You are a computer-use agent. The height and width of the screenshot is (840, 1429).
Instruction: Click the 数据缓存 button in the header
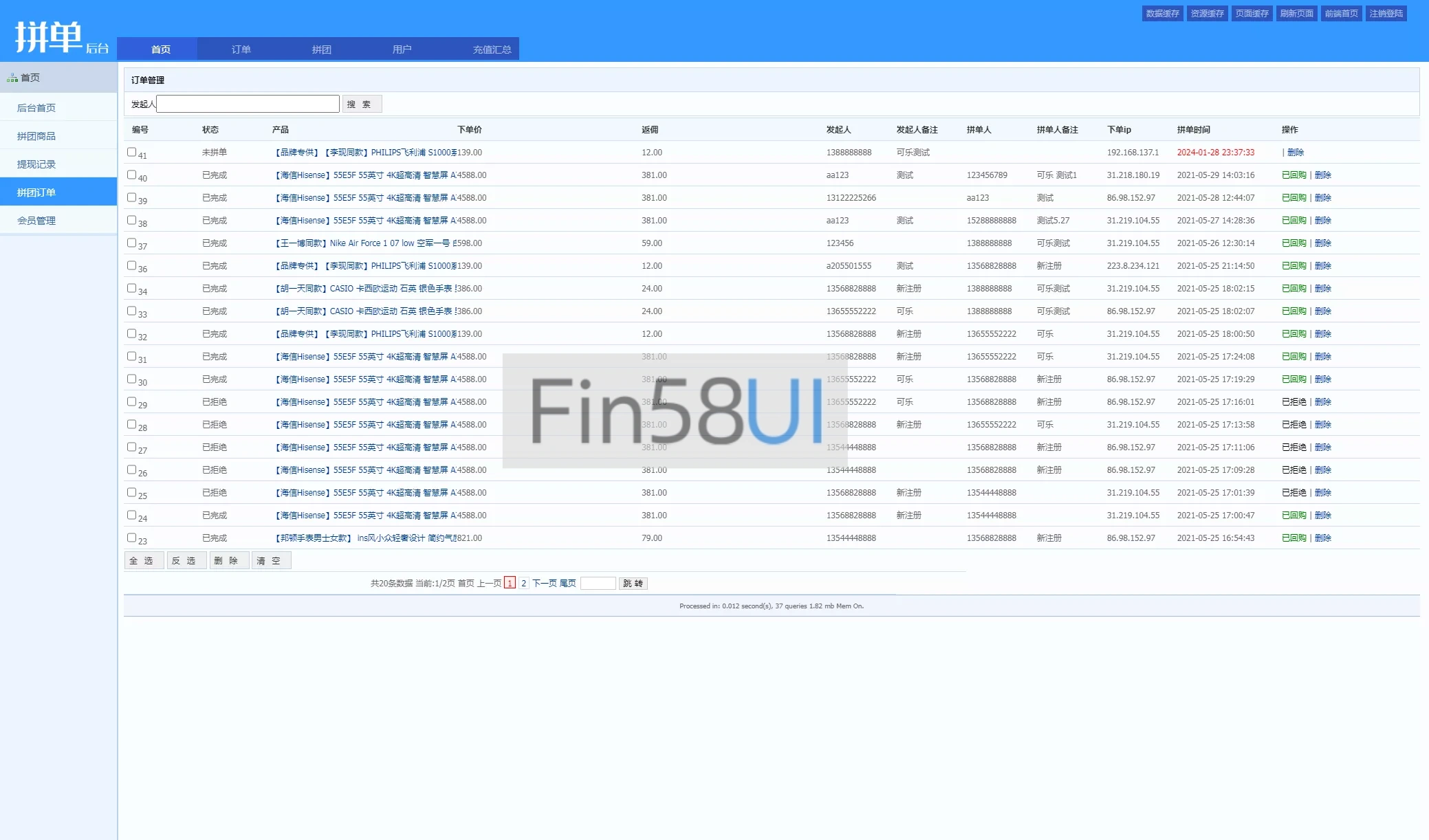[x=1162, y=14]
